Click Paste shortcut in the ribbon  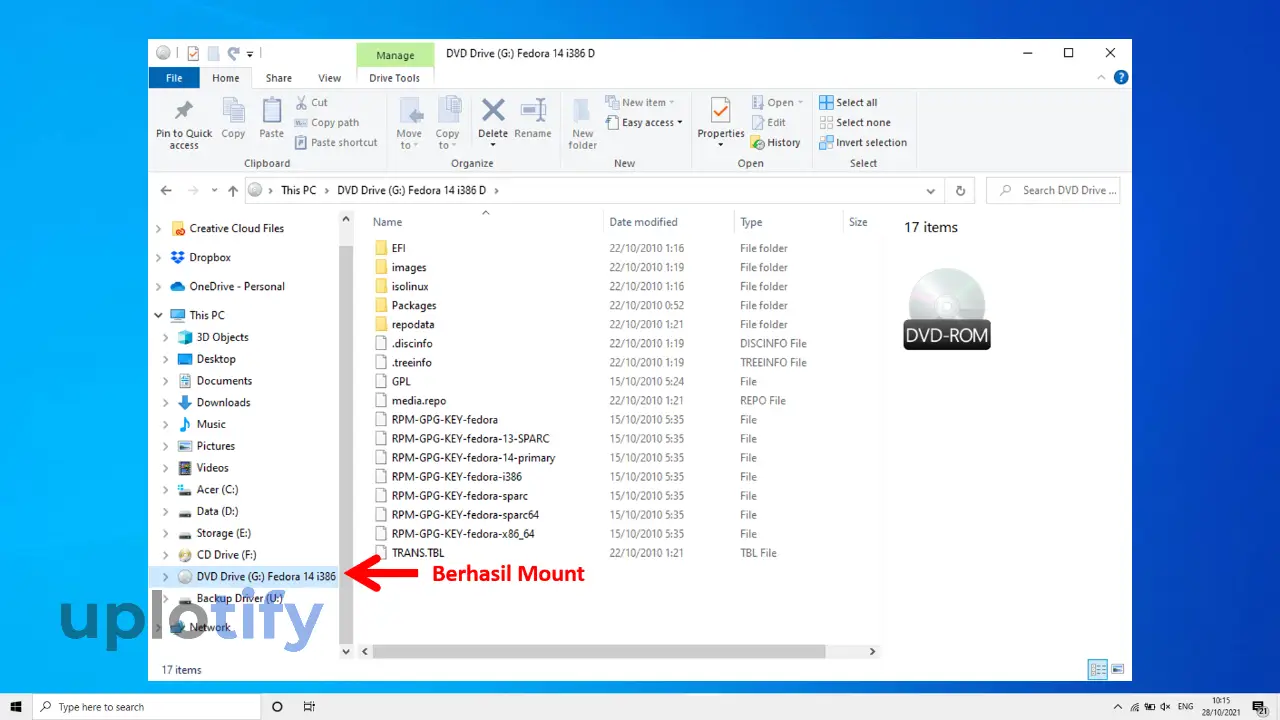coord(337,142)
